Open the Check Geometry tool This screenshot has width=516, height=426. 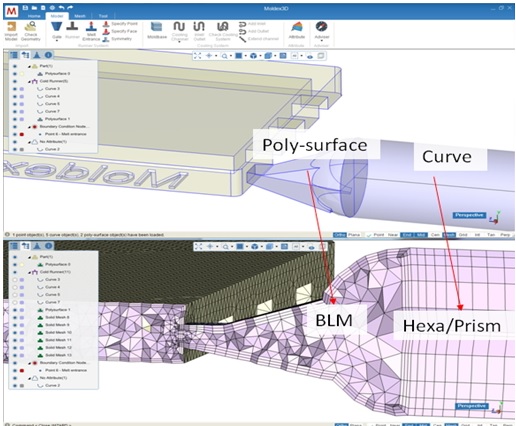[31, 31]
